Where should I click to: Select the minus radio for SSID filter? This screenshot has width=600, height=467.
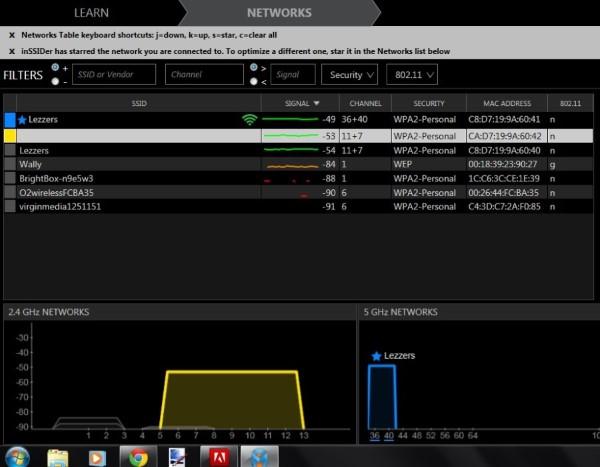click(54, 80)
